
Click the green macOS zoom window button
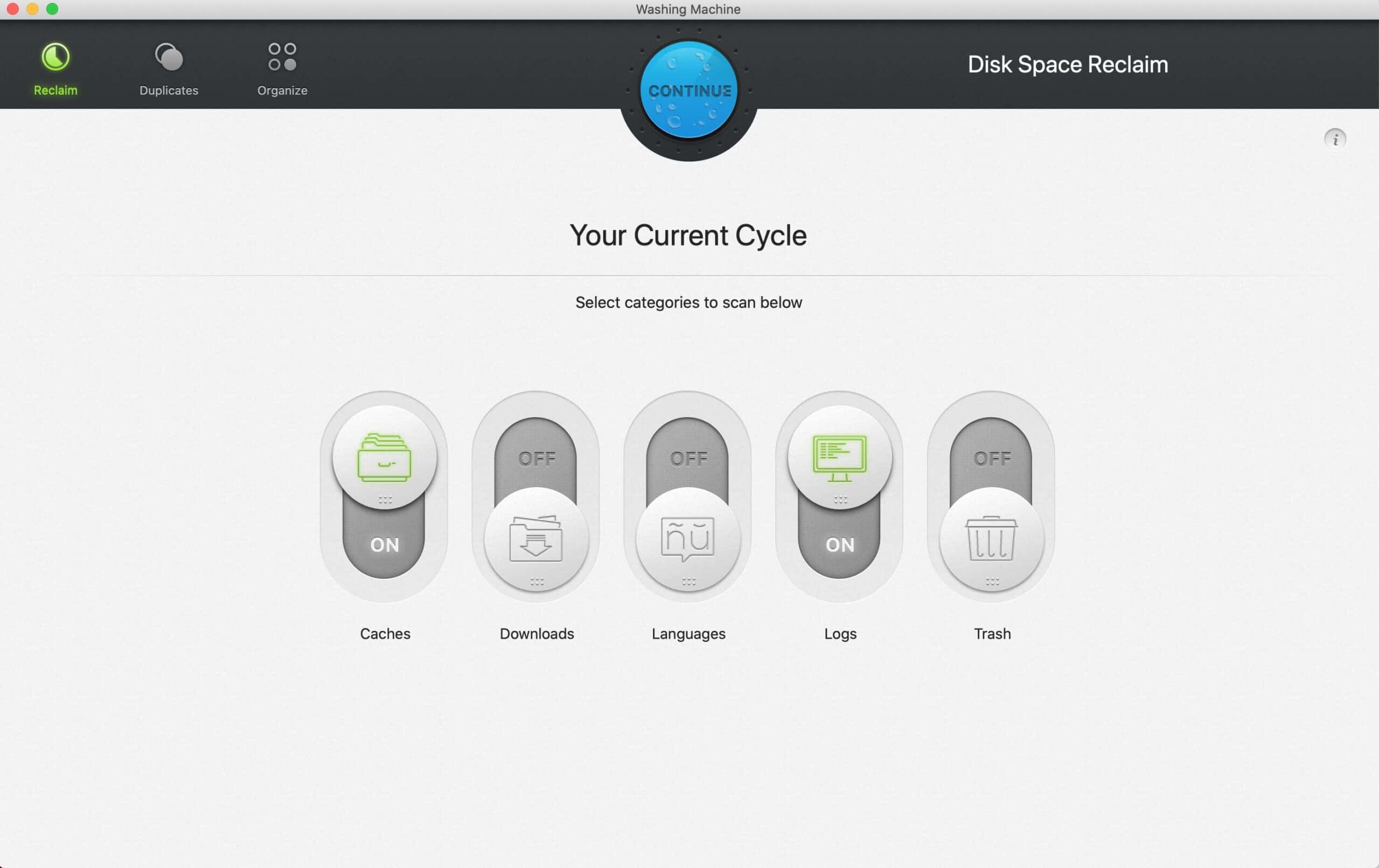pos(52,9)
